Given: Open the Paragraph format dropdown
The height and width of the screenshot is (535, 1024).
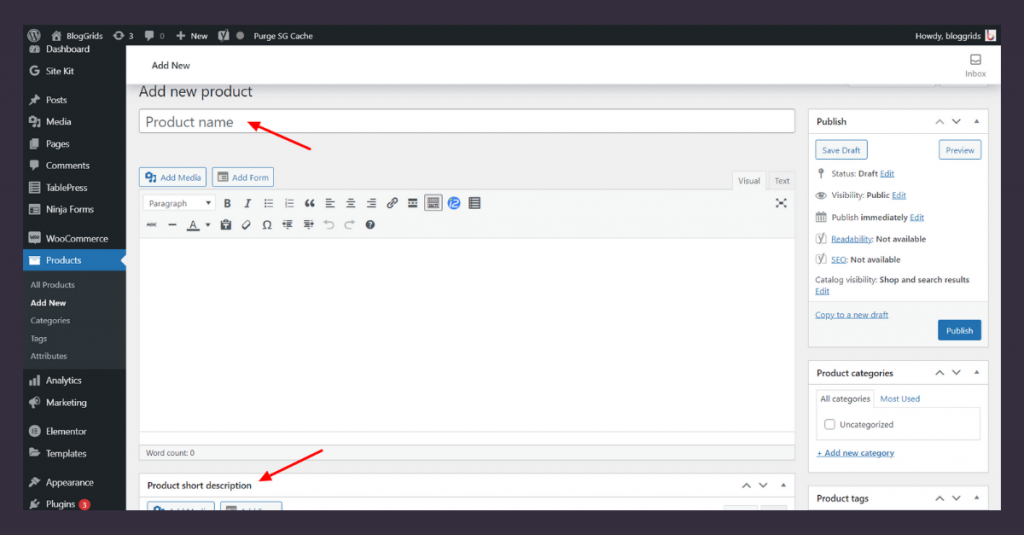Looking at the screenshot, I should [x=180, y=203].
